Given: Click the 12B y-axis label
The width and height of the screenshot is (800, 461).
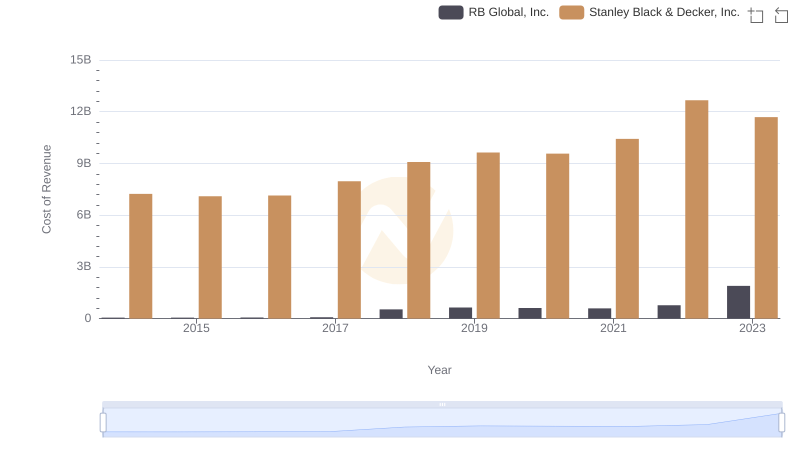Looking at the screenshot, I should coord(81,111).
